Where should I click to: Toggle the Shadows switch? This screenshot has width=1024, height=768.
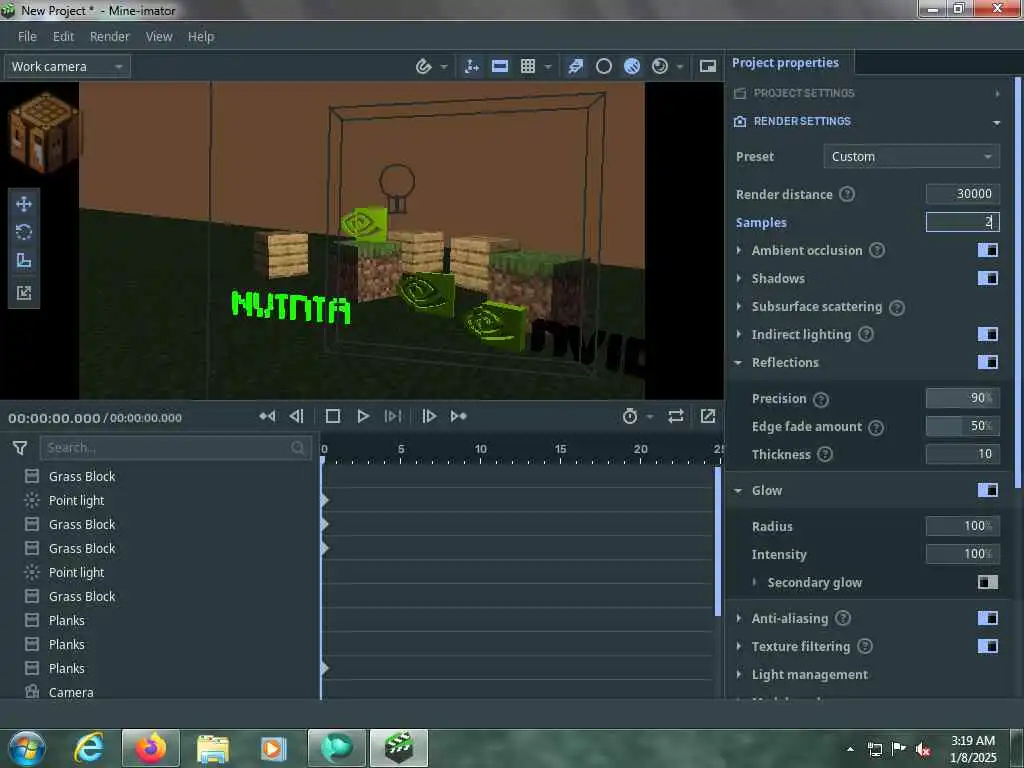coord(987,278)
